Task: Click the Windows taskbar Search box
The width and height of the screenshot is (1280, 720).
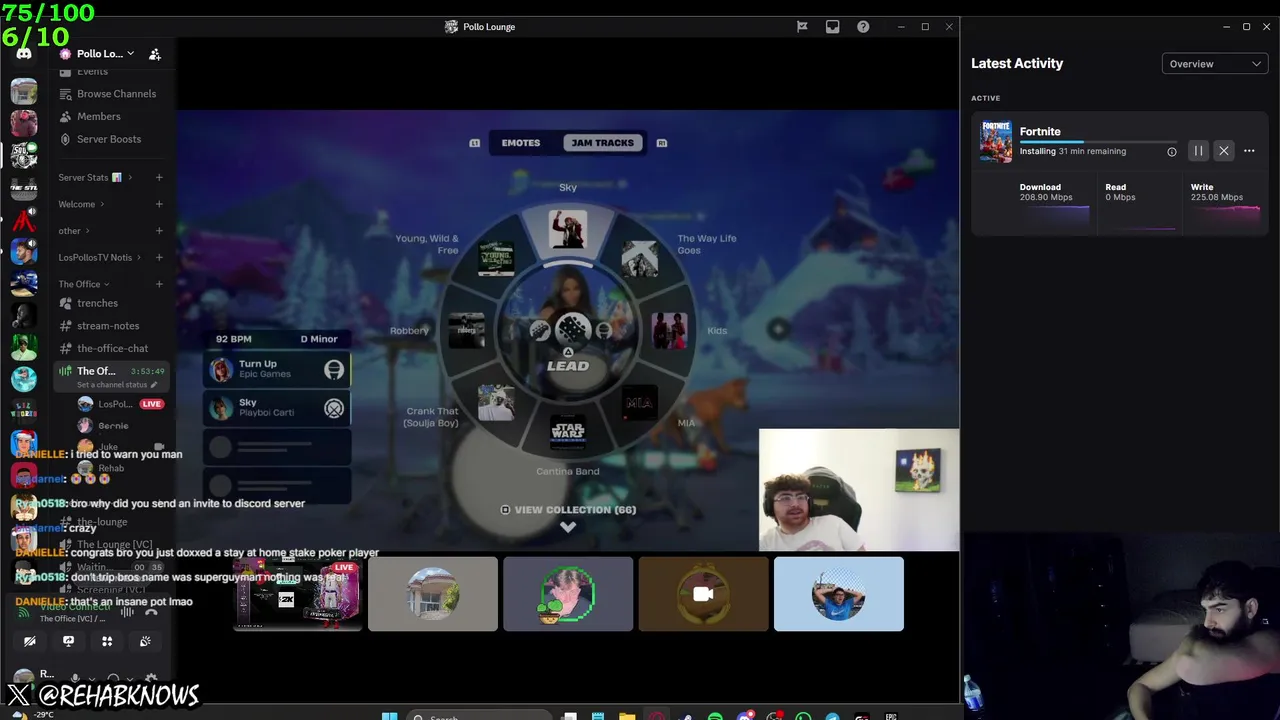Action: [480, 717]
